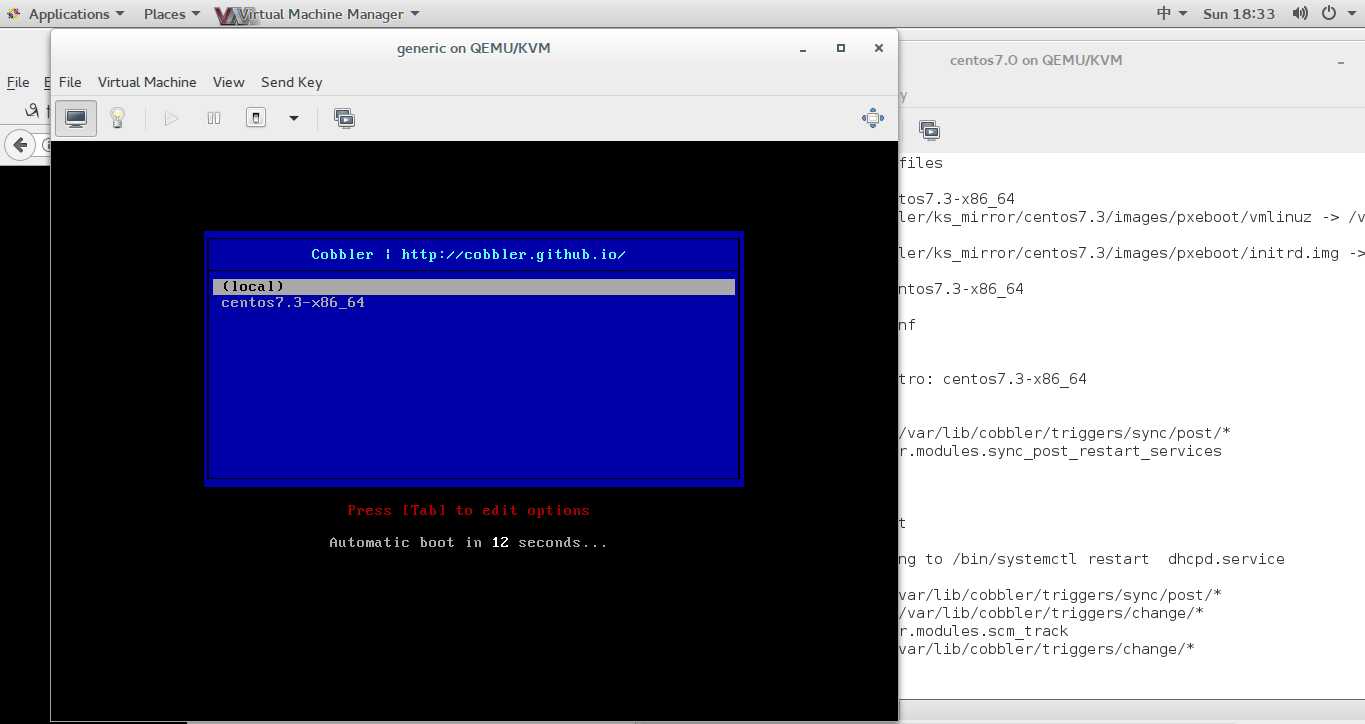
Task: Open the Send Key menu
Action: click(291, 82)
